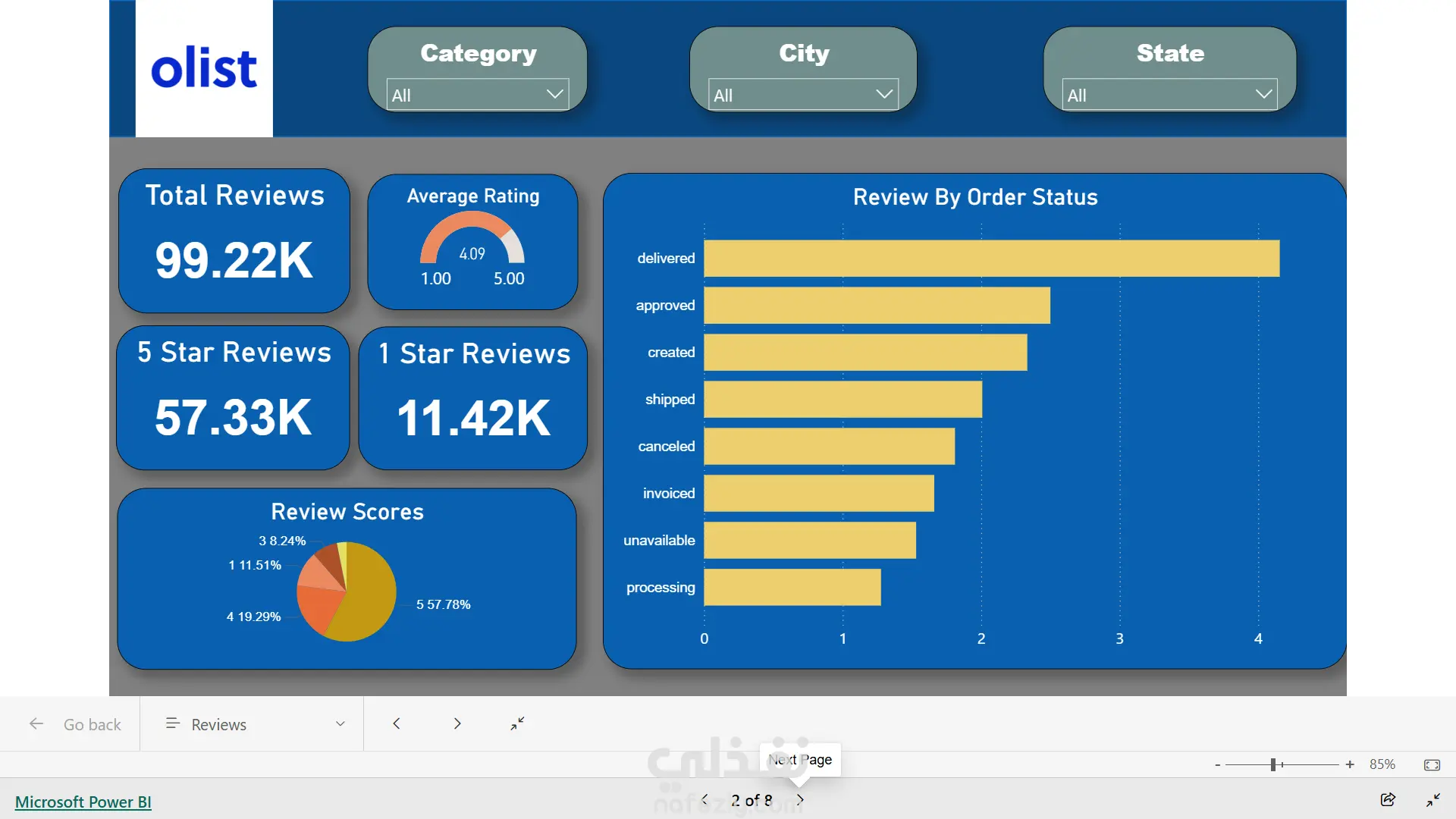Click the 99.22K Total Reviews value
The height and width of the screenshot is (819, 1456).
point(234,260)
